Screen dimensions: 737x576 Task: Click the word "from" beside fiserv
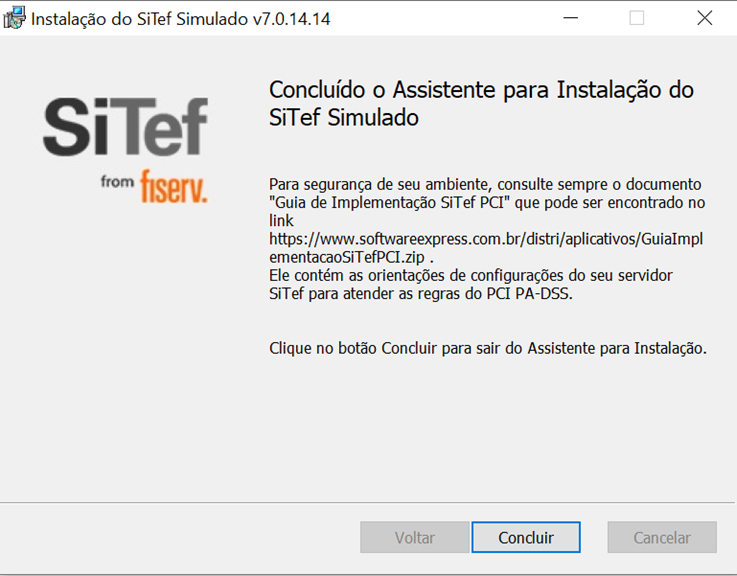point(117,181)
